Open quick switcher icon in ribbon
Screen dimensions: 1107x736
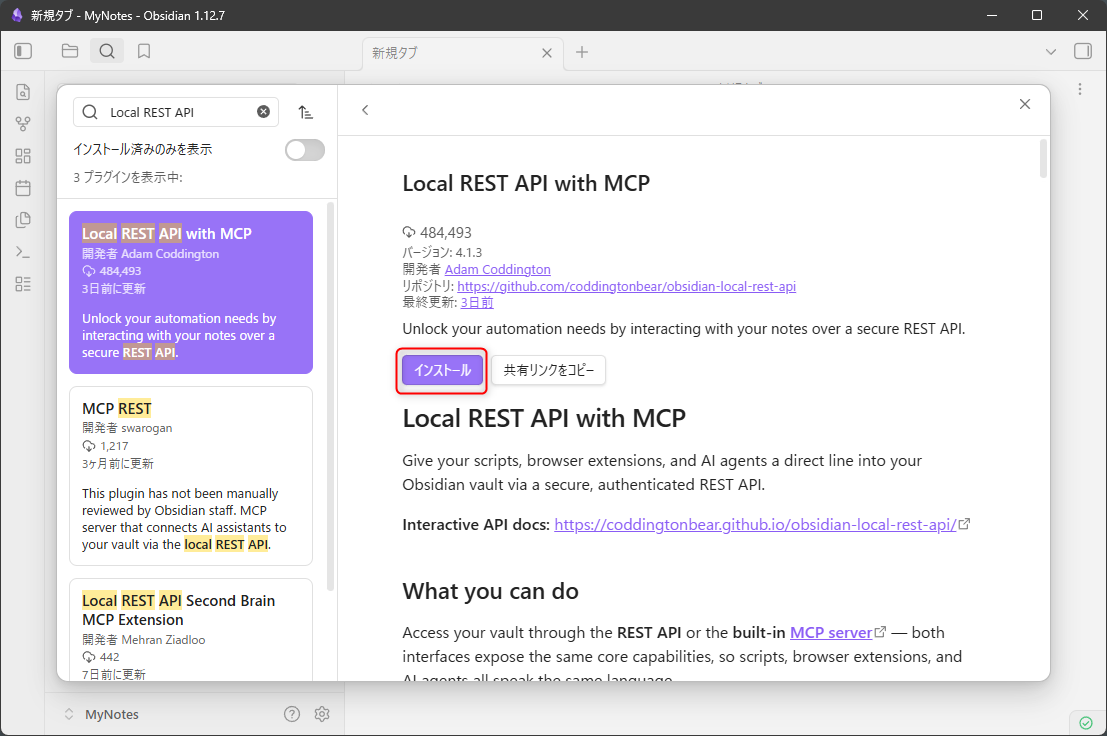click(x=23, y=92)
